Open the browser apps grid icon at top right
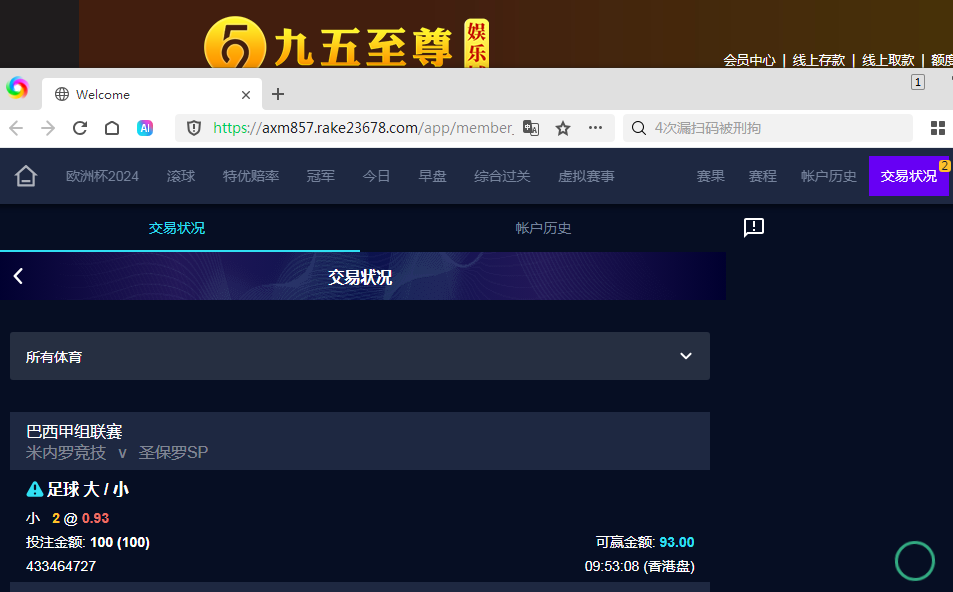Image resolution: width=953 pixels, height=592 pixels. tap(938, 128)
